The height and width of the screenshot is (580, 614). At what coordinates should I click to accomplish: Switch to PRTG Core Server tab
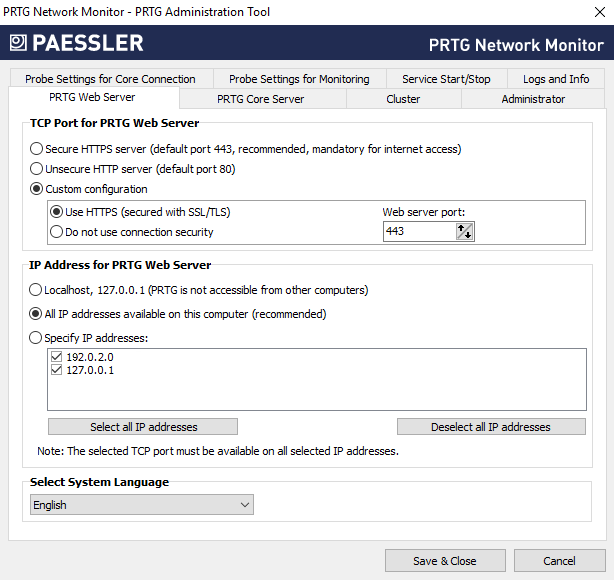pyautogui.click(x=261, y=99)
